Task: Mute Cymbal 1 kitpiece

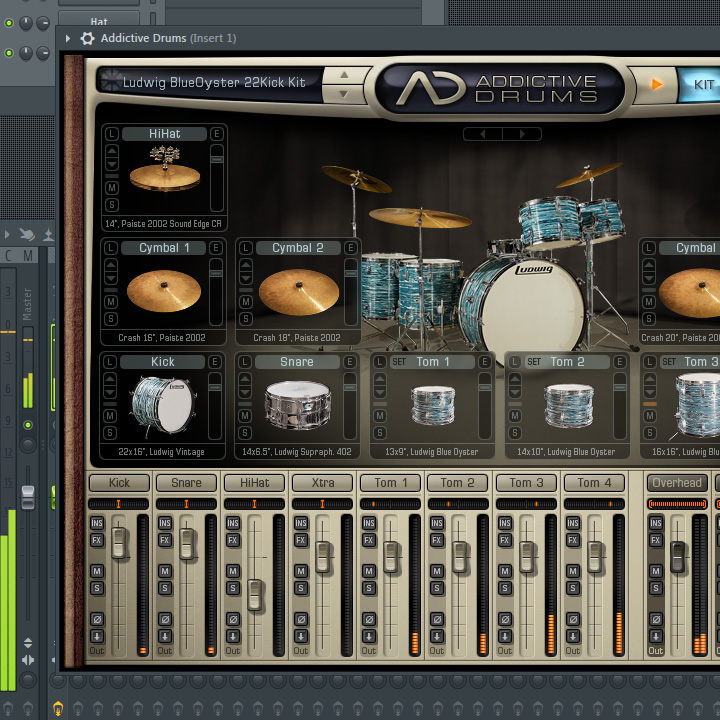Action: click(111, 302)
